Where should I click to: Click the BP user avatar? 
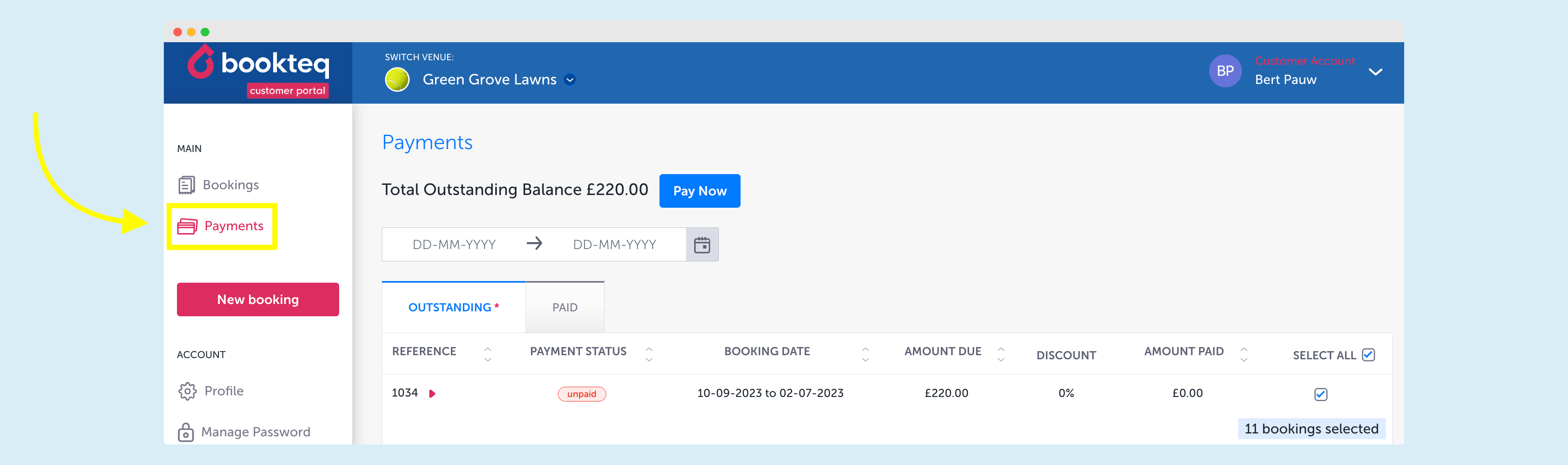click(1225, 71)
